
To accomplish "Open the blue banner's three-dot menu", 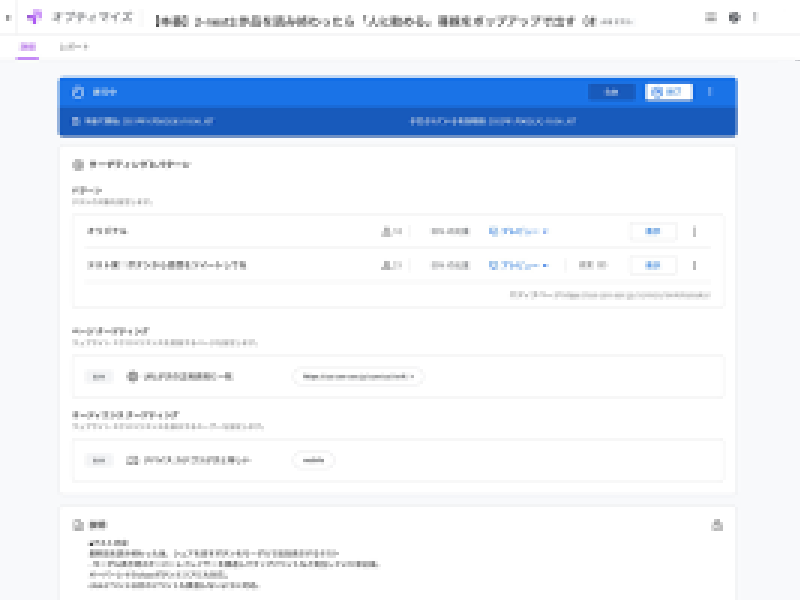I will (710, 92).
